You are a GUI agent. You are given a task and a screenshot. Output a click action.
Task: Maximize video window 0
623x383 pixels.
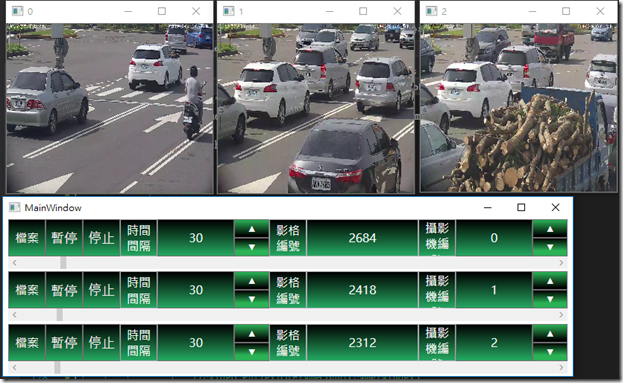tap(162, 11)
